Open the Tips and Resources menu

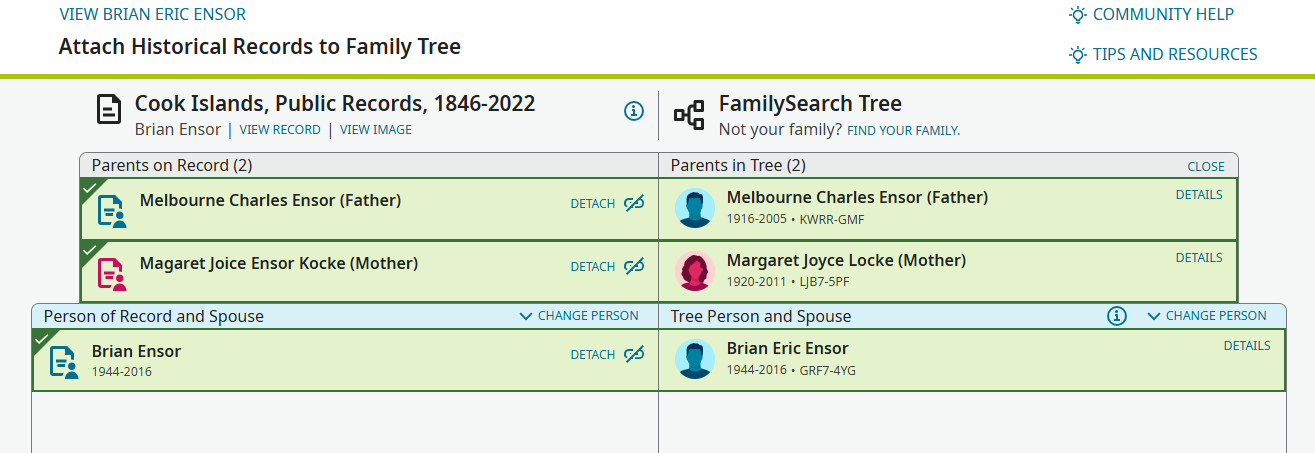(x=1163, y=54)
